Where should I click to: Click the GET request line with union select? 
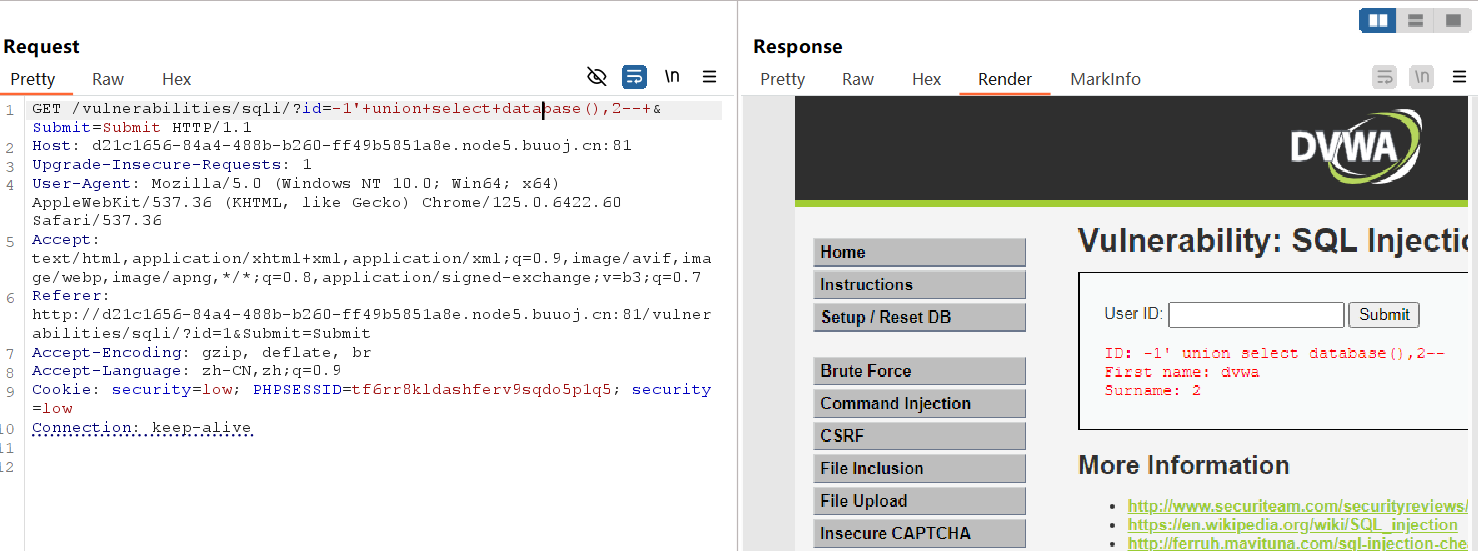[x=346, y=109]
